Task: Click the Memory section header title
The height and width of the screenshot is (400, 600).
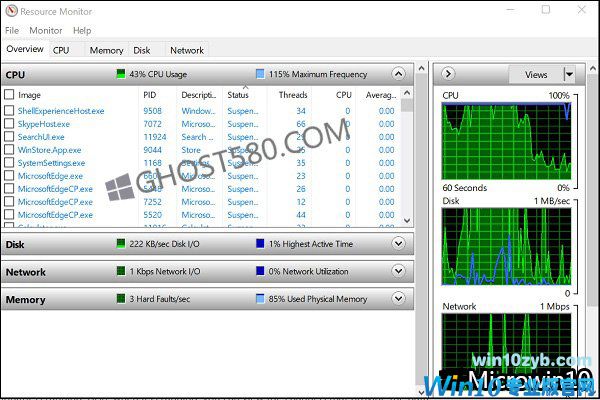Action: (x=25, y=299)
